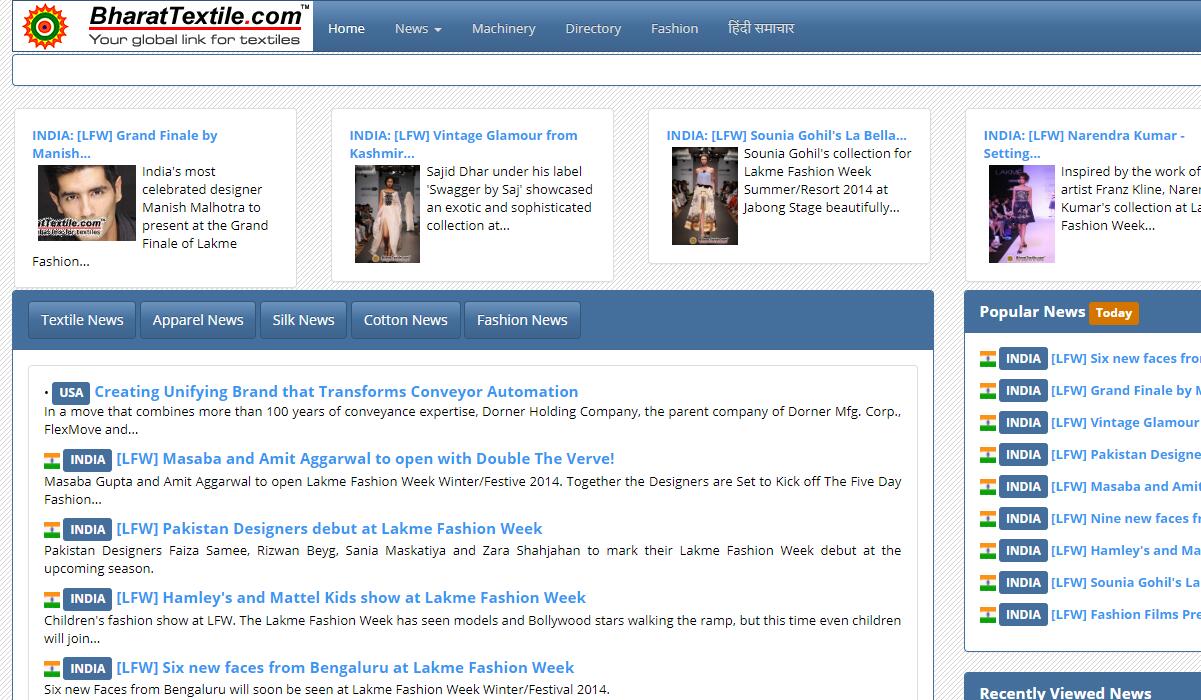The width and height of the screenshot is (1201, 700).
Task: Expand the News dropdown menu
Action: (x=418, y=28)
